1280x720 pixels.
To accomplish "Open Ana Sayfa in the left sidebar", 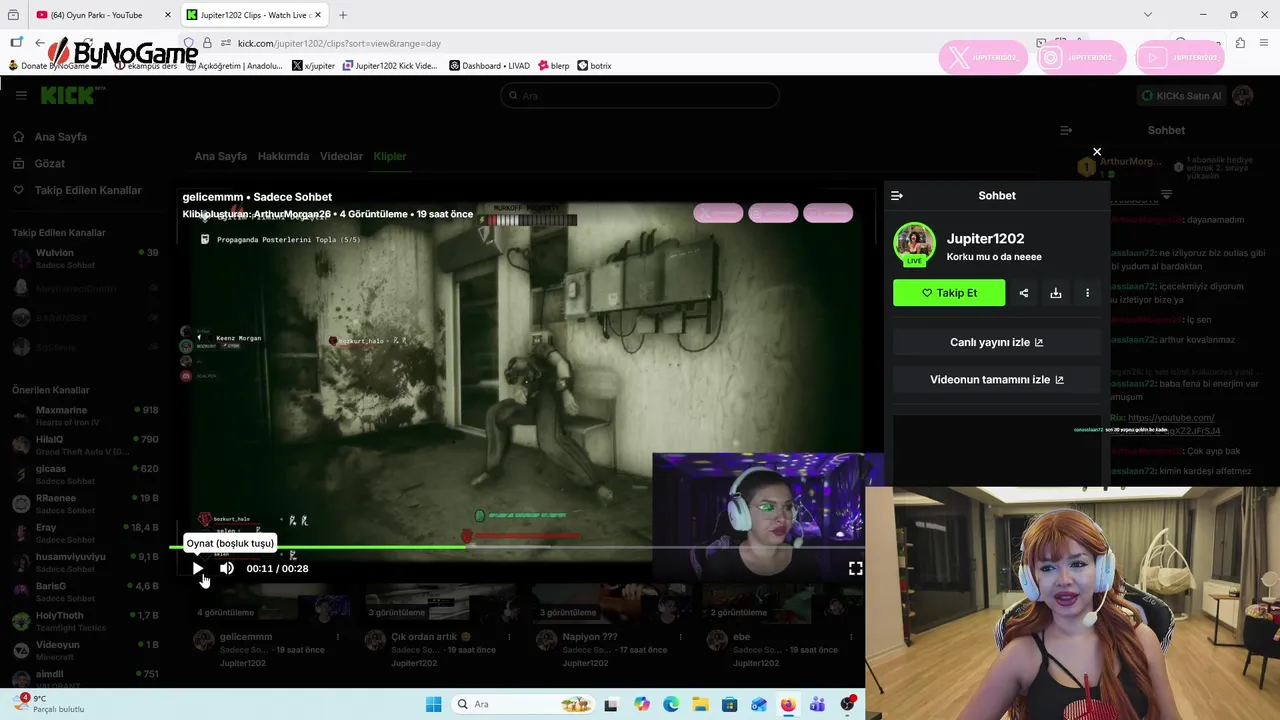I will click(61, 137).
